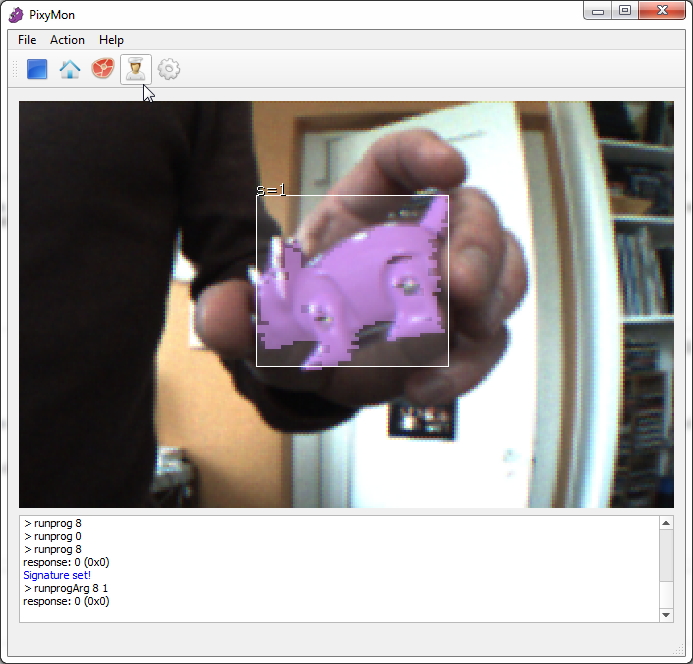Switch to raw video with meat icon
This screenshot has width=693, height=664.
click(103, 70)
